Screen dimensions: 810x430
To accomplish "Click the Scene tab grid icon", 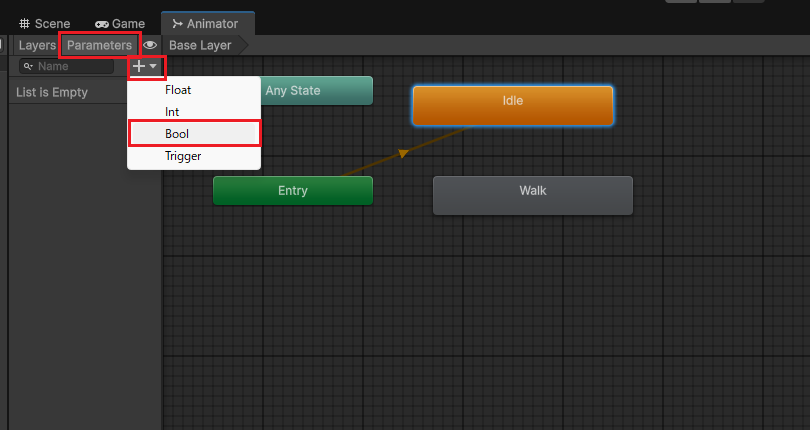I will click(25, 23).
